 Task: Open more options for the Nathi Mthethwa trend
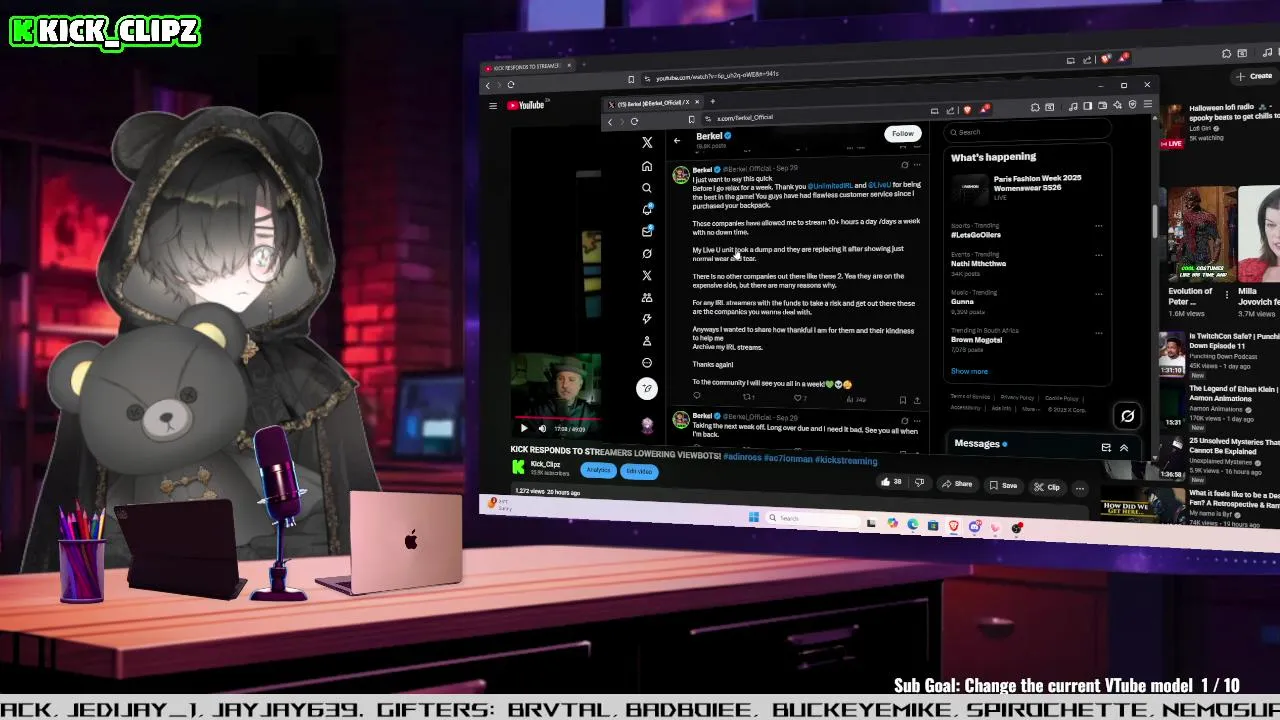[1099, 254]
